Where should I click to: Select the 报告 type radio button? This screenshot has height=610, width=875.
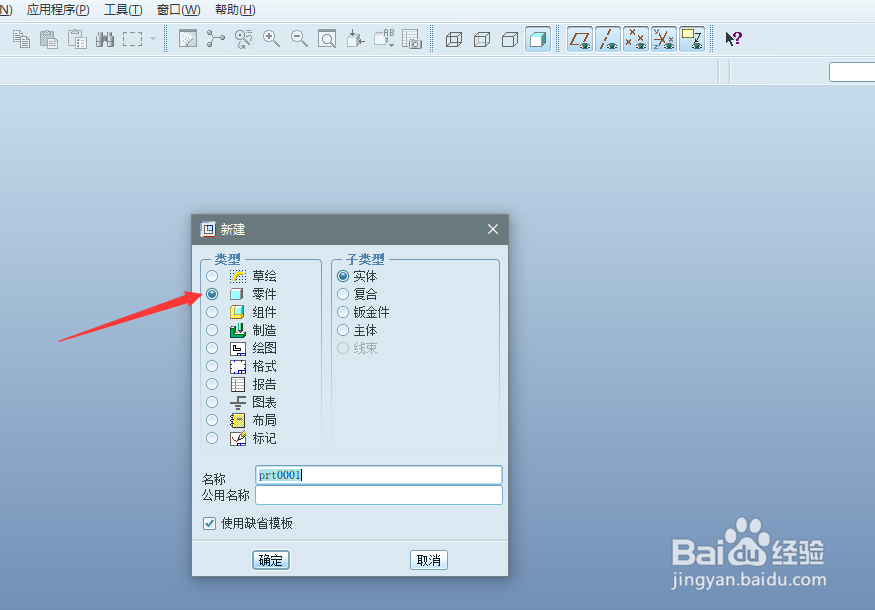point(212,384)
